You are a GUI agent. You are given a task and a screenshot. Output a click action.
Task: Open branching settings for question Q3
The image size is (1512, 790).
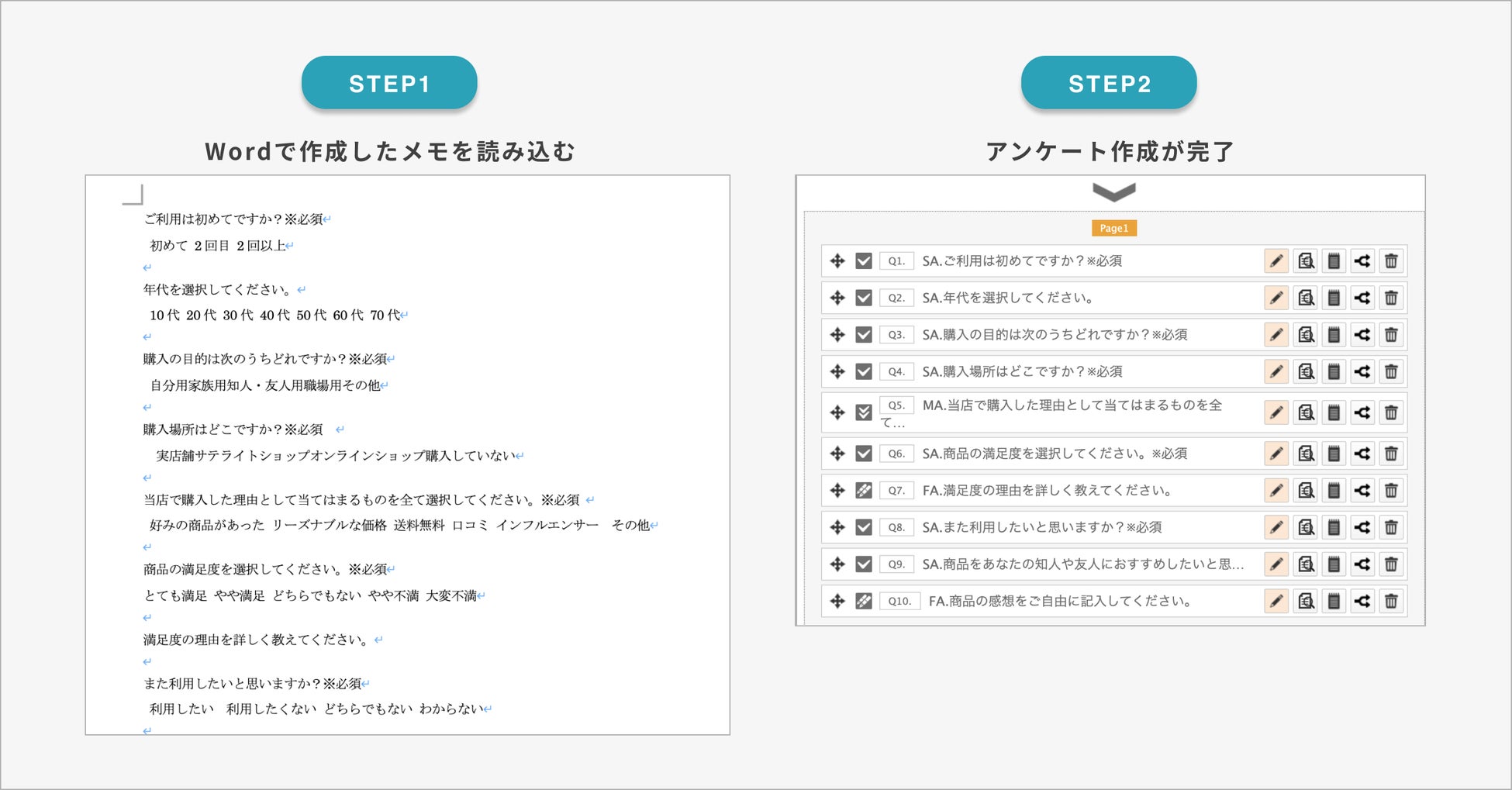click(x=1362, y=335)
